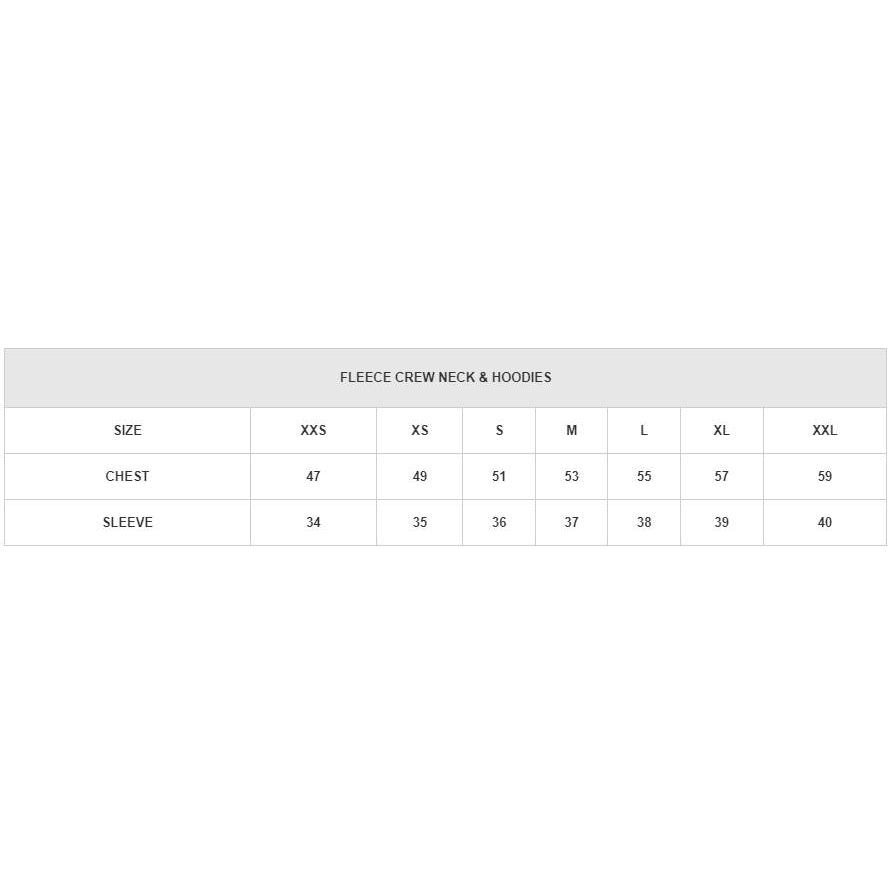
Task: Click the CHEST row label
Action: (128, 477)
